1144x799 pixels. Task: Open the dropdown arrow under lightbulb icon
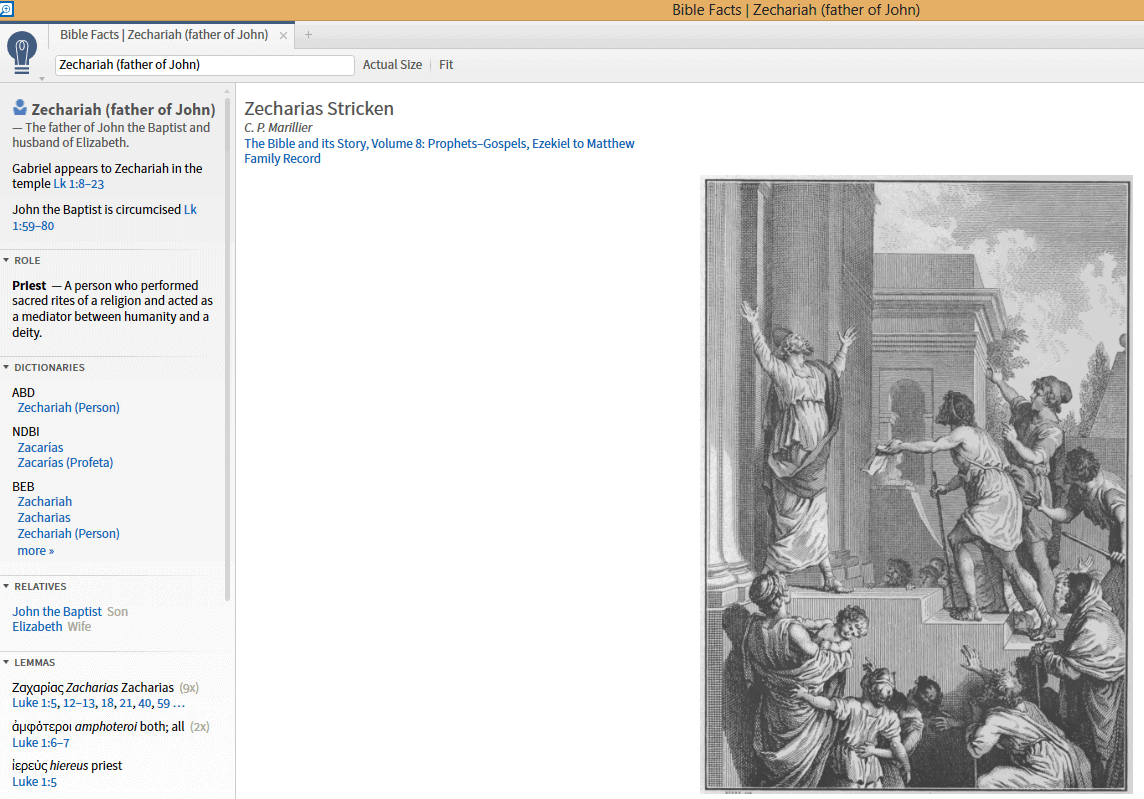pyautogui.click(x=42, y=77)
